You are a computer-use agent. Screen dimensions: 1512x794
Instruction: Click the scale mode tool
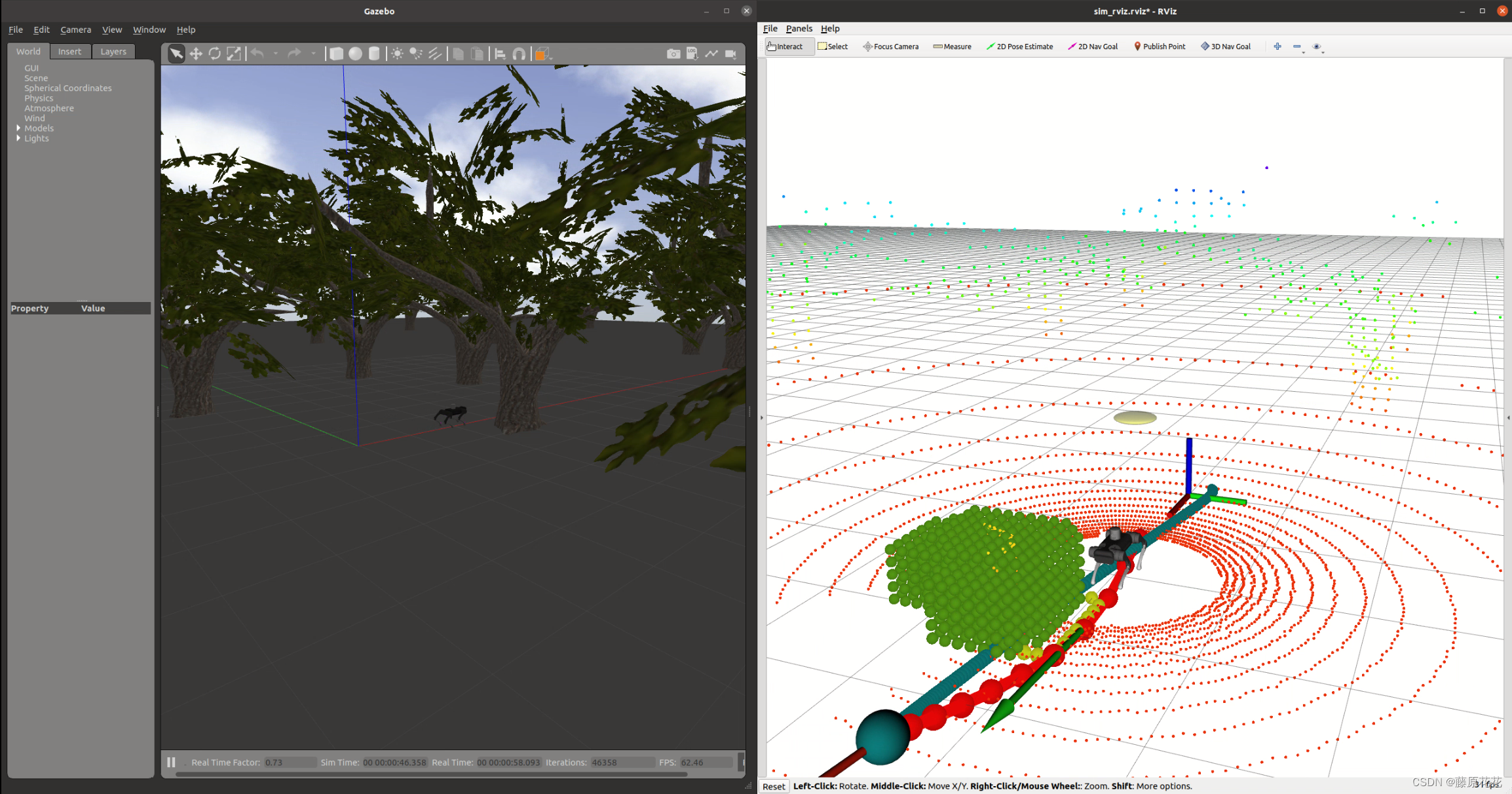click(233, 54)
